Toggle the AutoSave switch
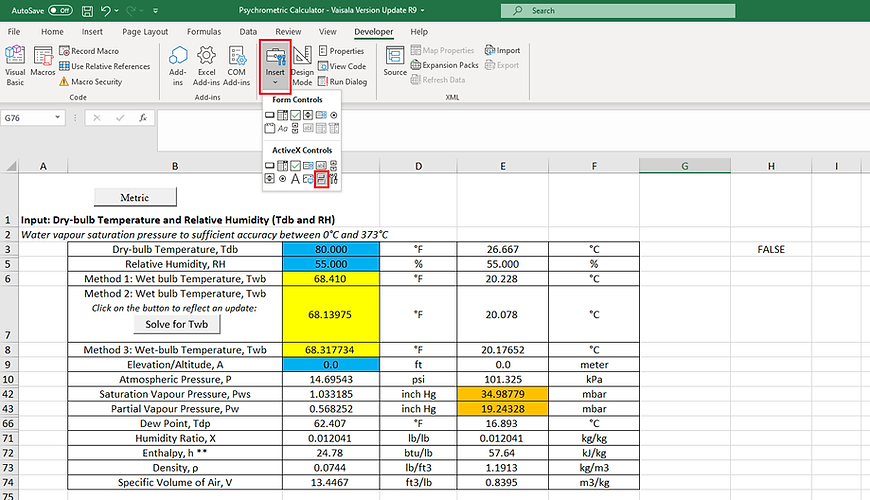Screen dimensions: 870x500 coord(60,10)
